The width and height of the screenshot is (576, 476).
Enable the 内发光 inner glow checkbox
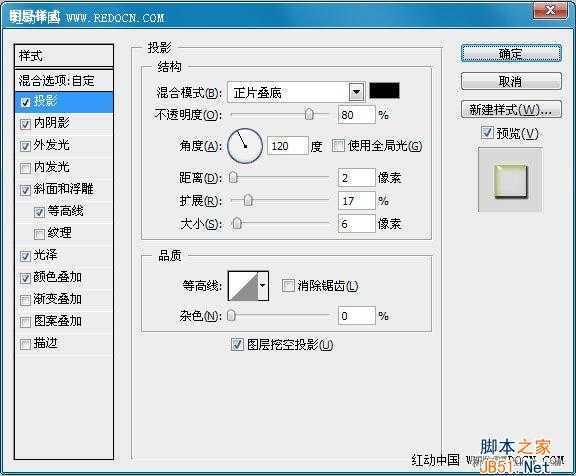click(x=25, y=168)
